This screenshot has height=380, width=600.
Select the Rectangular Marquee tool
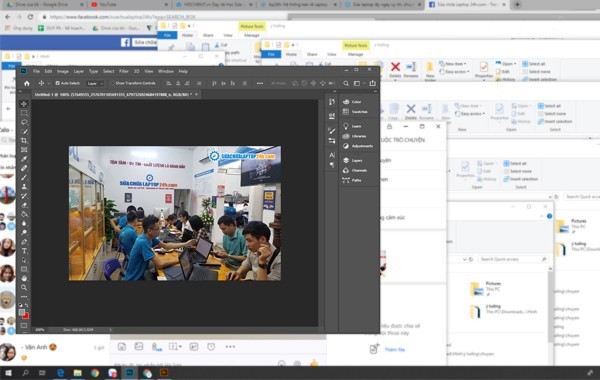24,113
